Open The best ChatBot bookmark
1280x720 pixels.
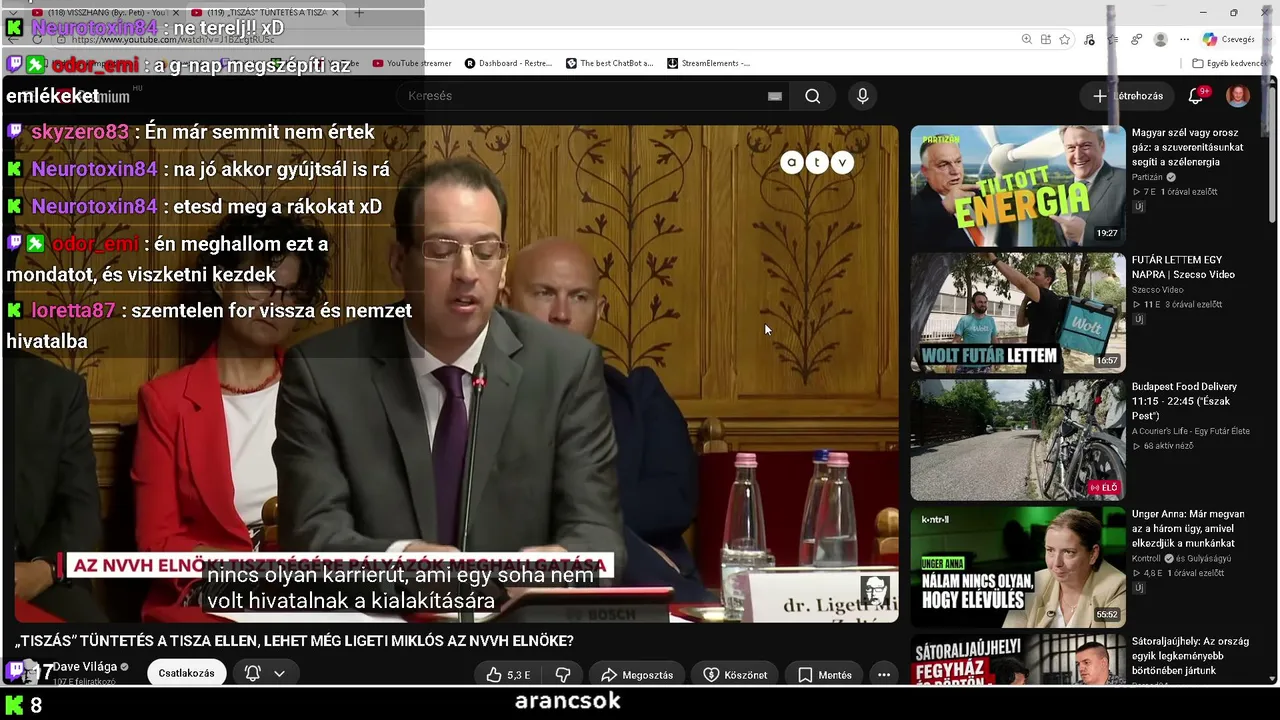point(609,63)
